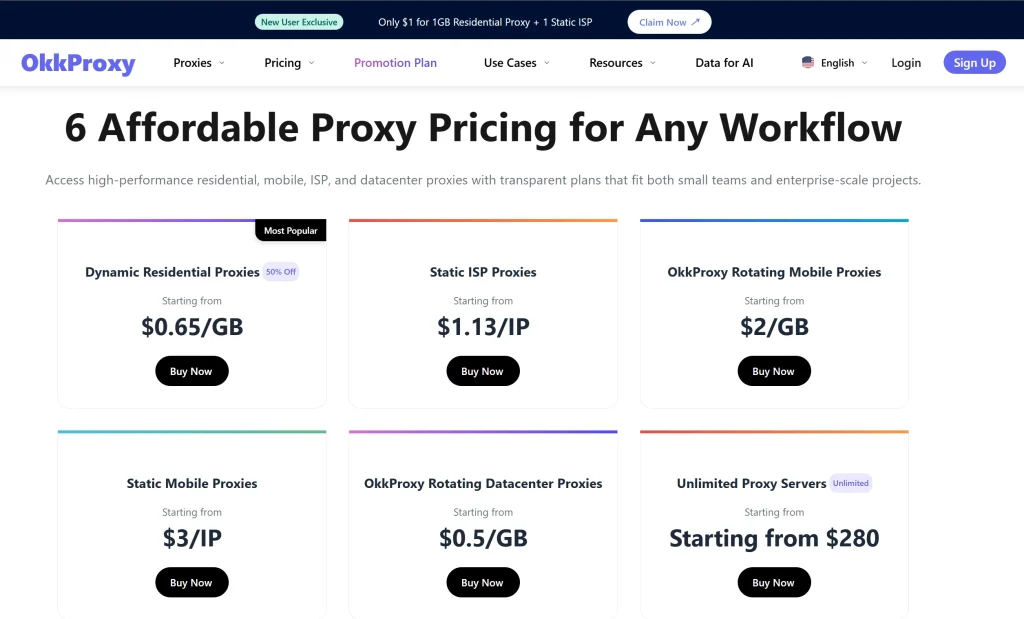
Task: Expand the Use Cases dropdown
Action: coord(512,62)
